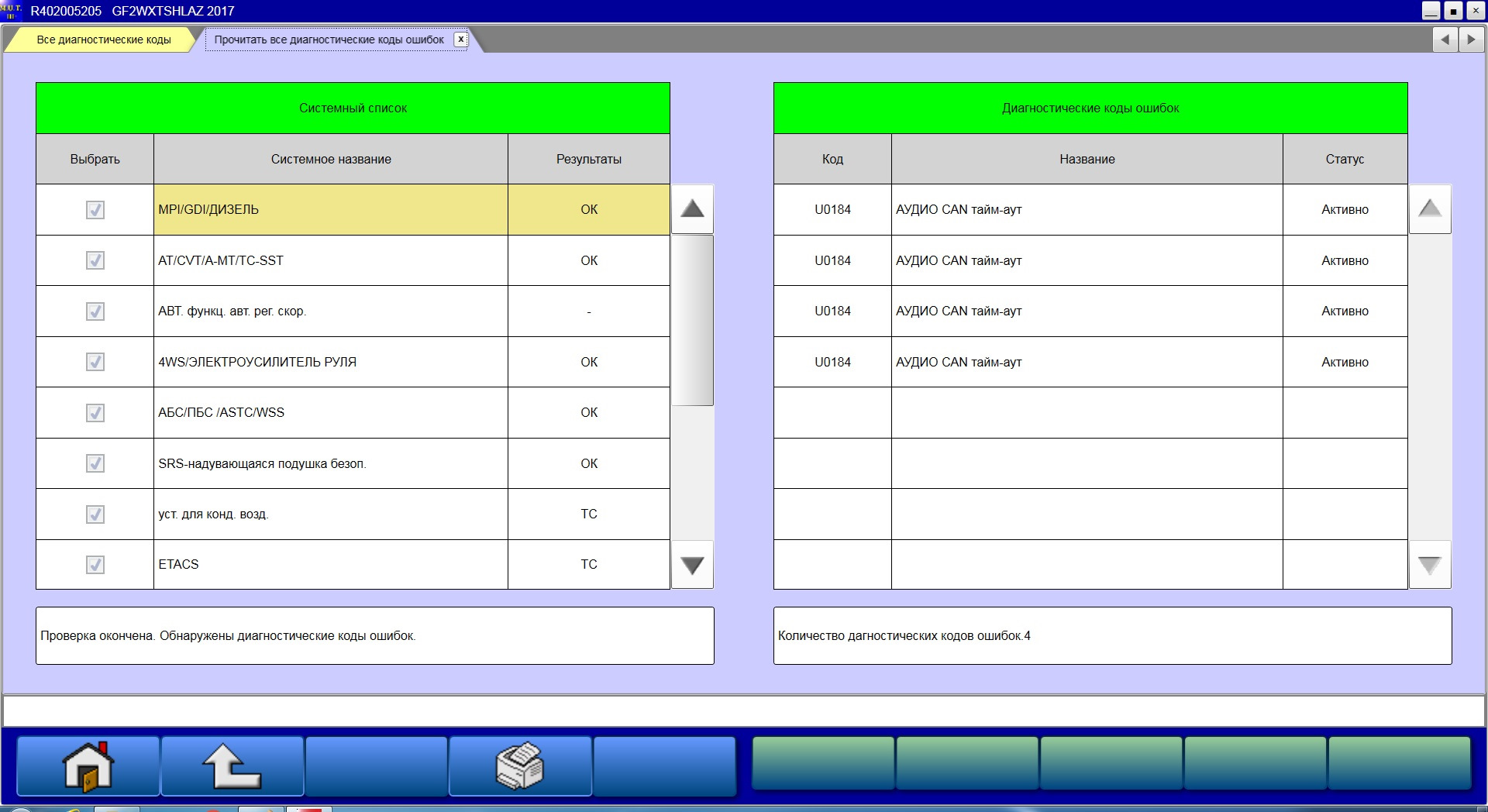Click Код column header

(832, 159)
